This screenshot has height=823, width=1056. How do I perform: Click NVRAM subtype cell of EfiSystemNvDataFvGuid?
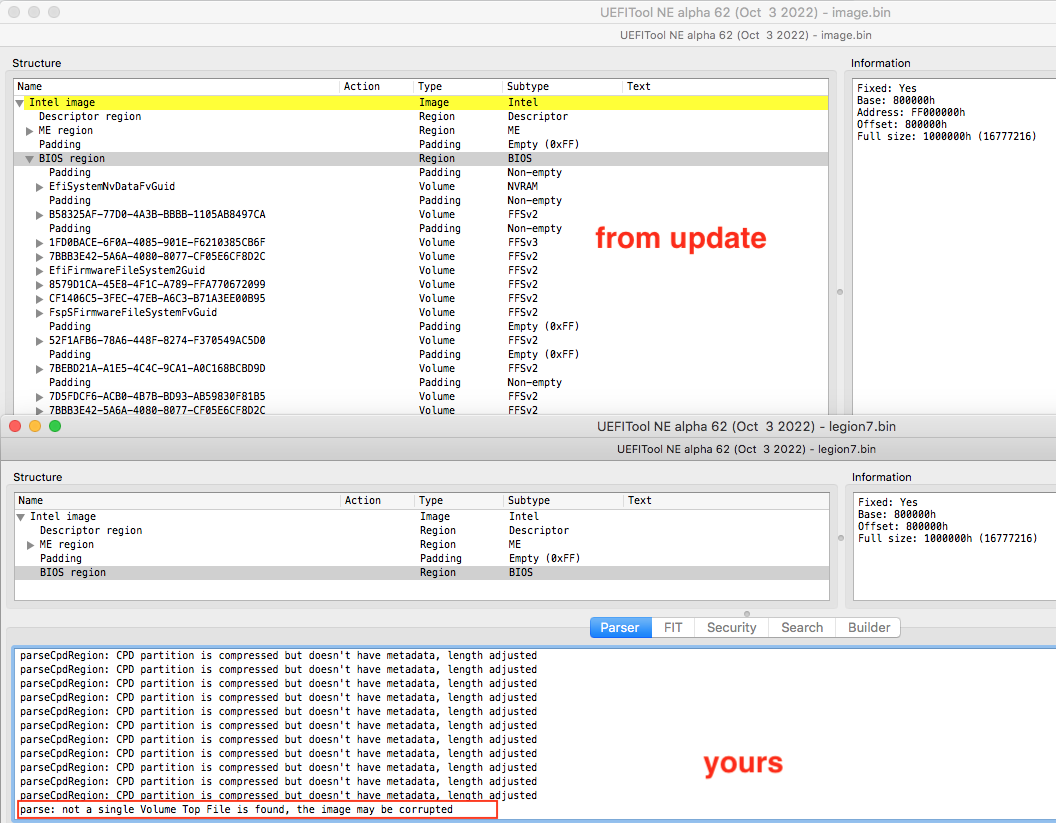click(523, 187)
